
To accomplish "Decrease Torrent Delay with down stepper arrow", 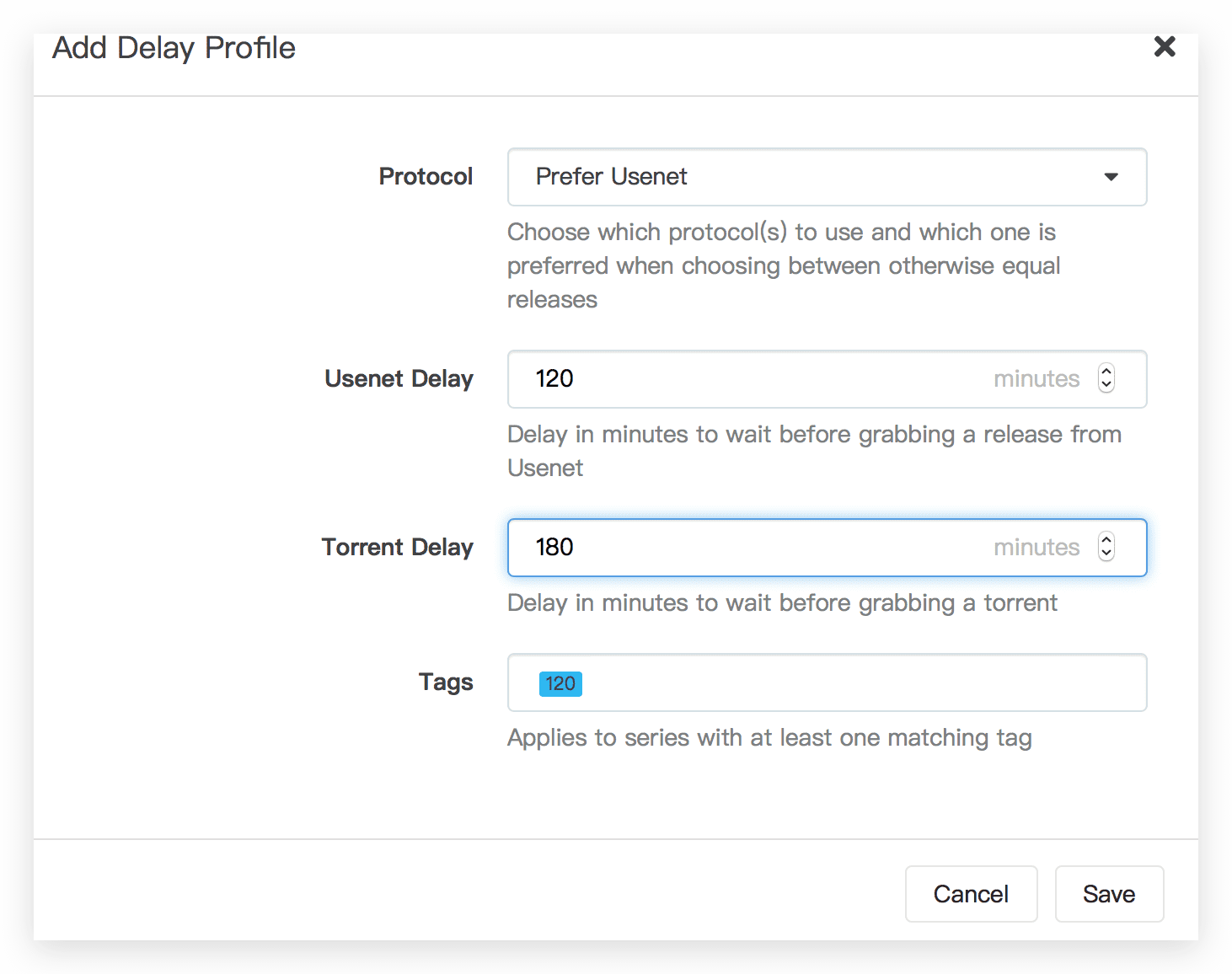I will coord(1106,554).
